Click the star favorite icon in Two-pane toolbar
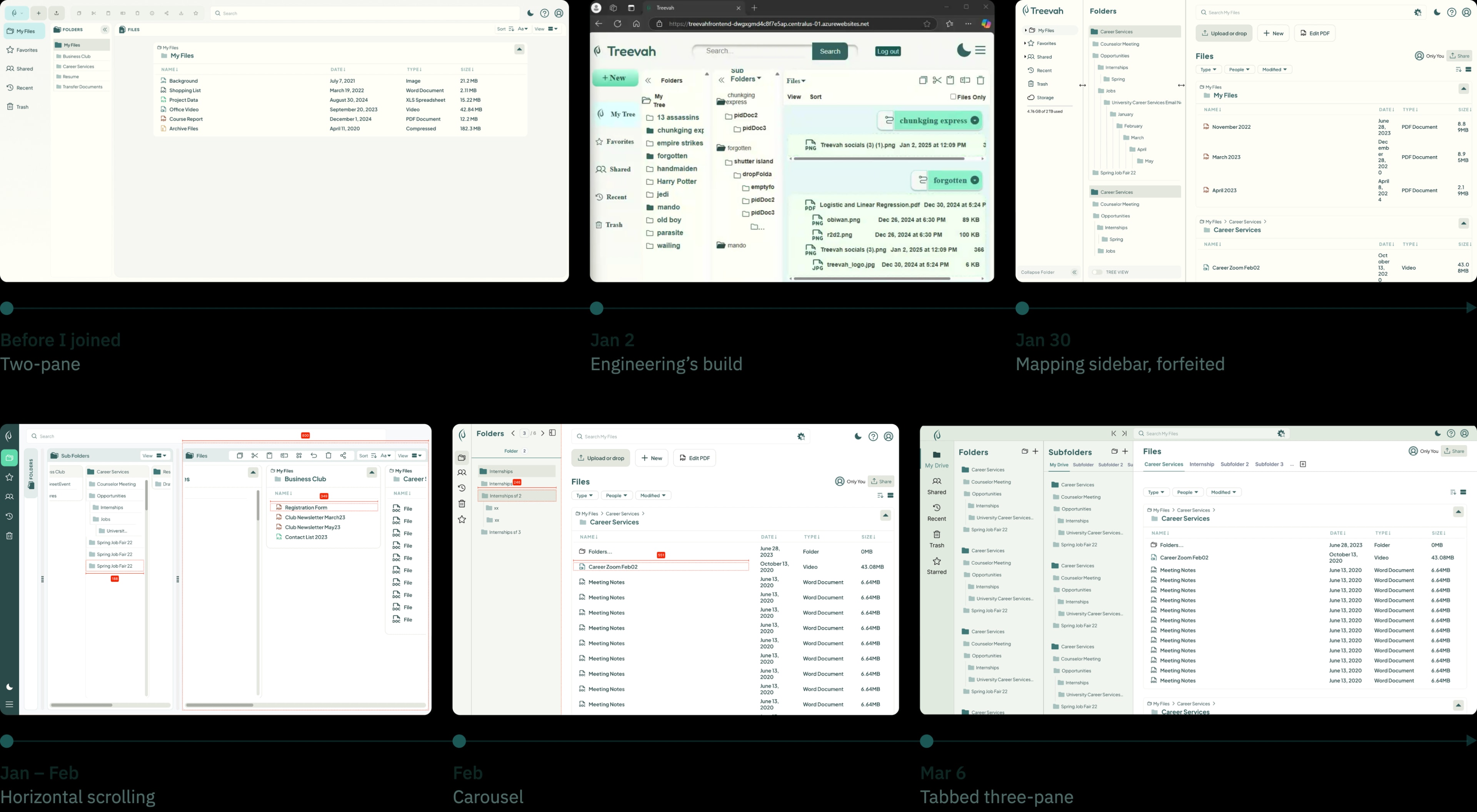 click(x=196, y=13)
